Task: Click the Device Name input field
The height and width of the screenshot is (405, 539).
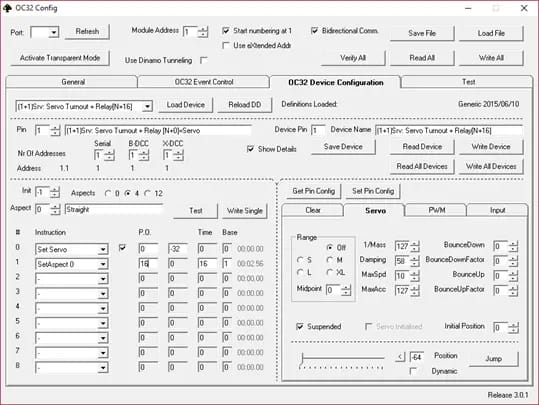Action: [449, 131]
